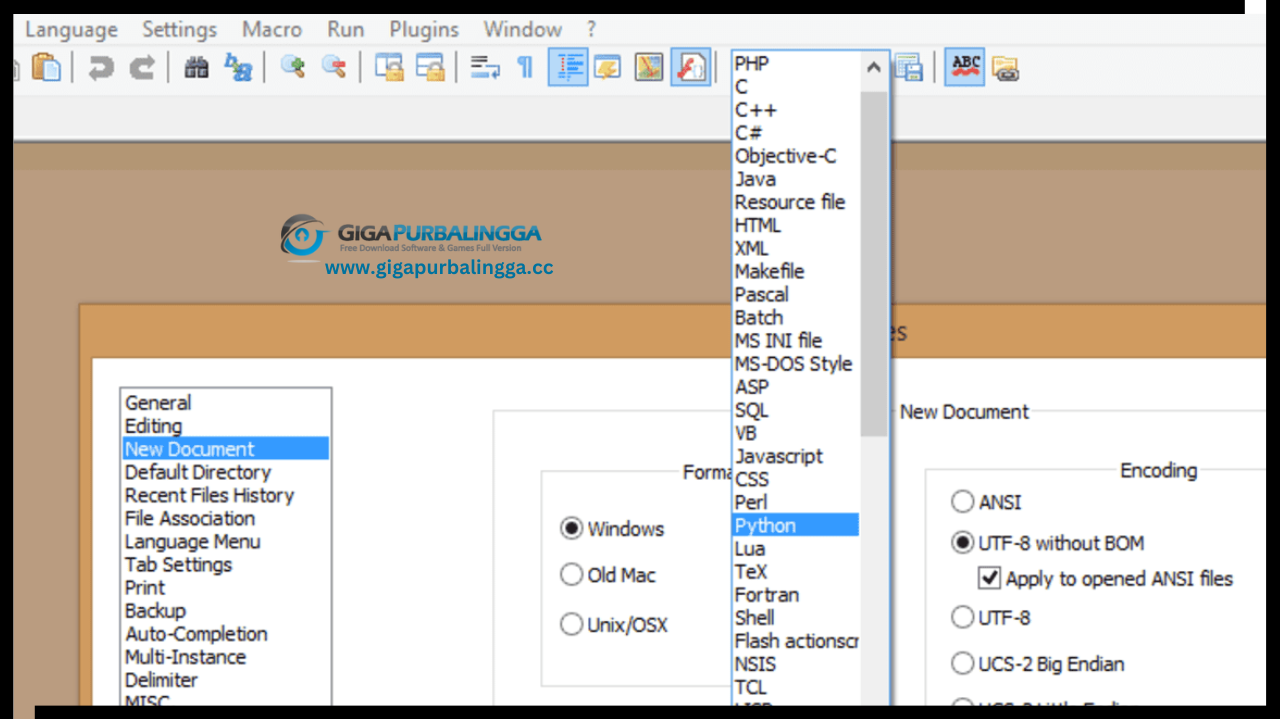
Task: Click the Undo arrow icon
Action: pyautogui.click(x=101, y=68)
